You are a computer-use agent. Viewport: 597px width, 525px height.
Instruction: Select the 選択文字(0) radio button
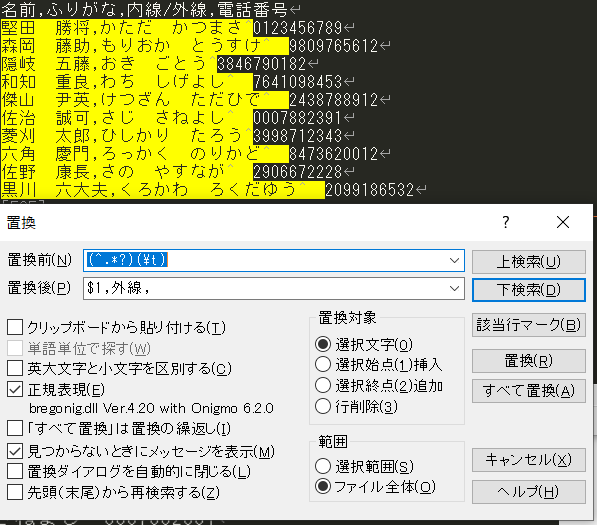[323, 344]
